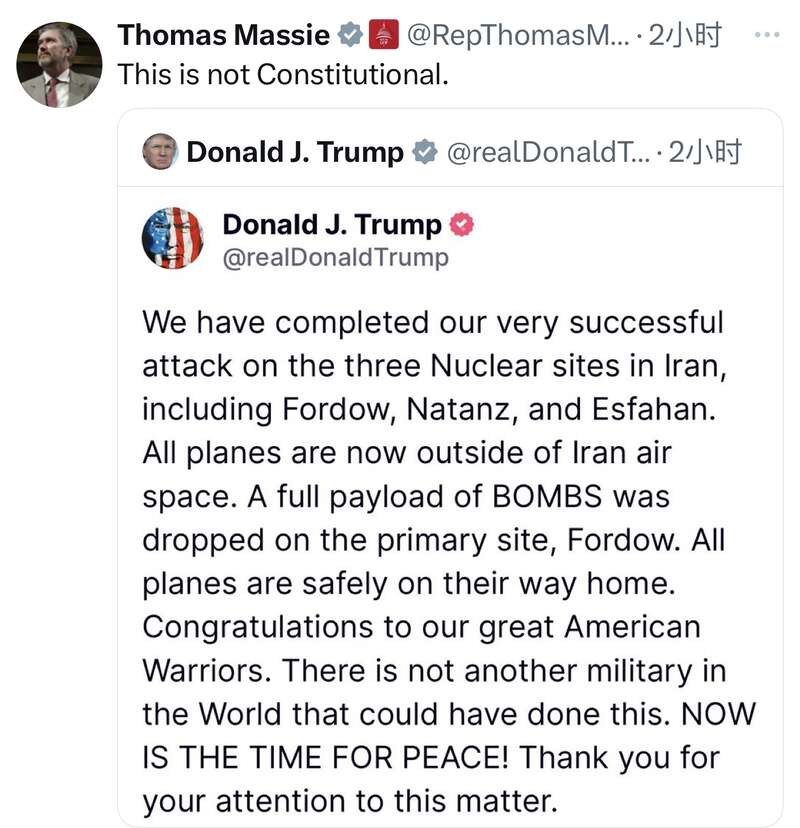Open the three-dot more options menu

(x=765, y=36)
